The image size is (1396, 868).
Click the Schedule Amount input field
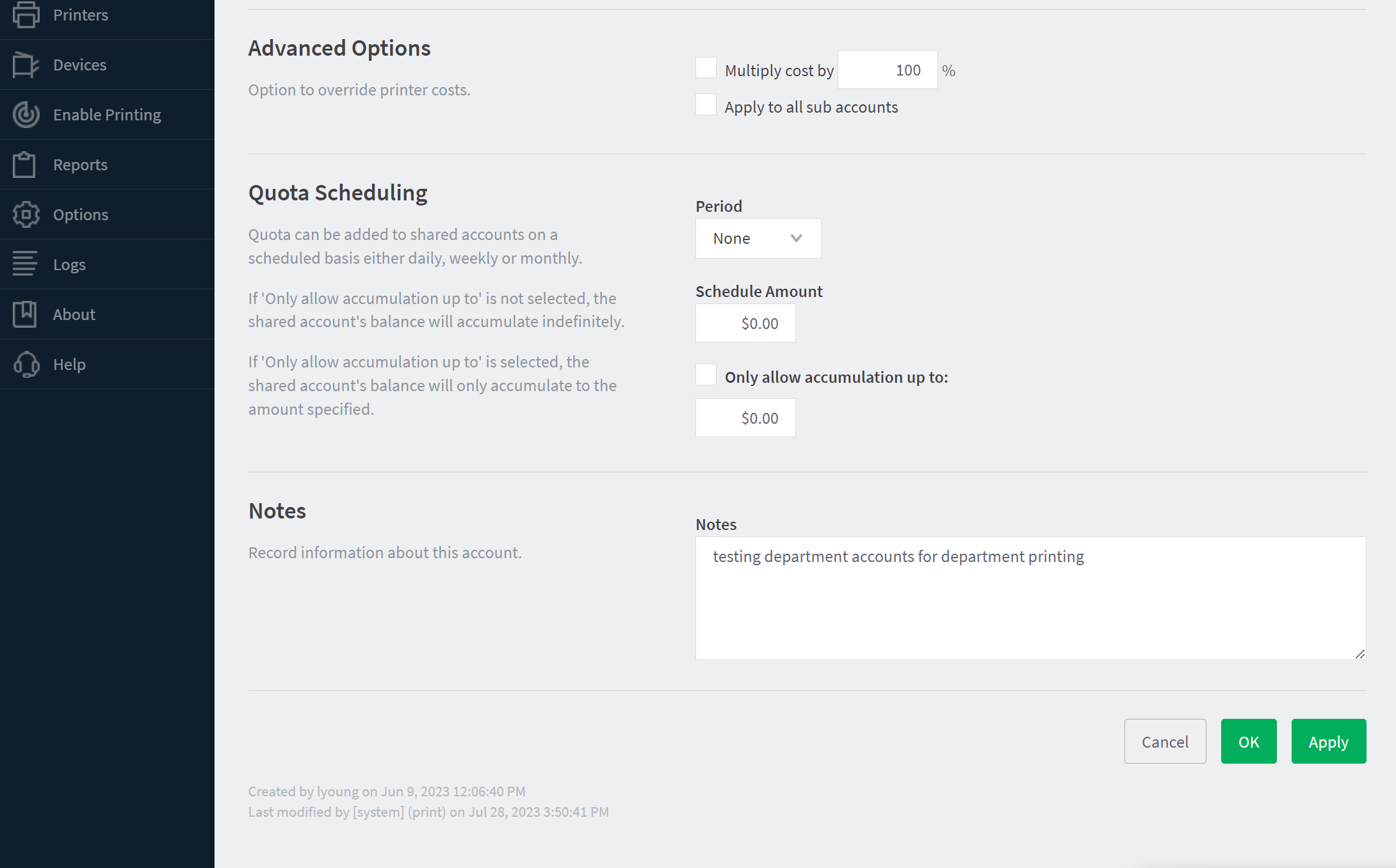click(x=745, y=323)
